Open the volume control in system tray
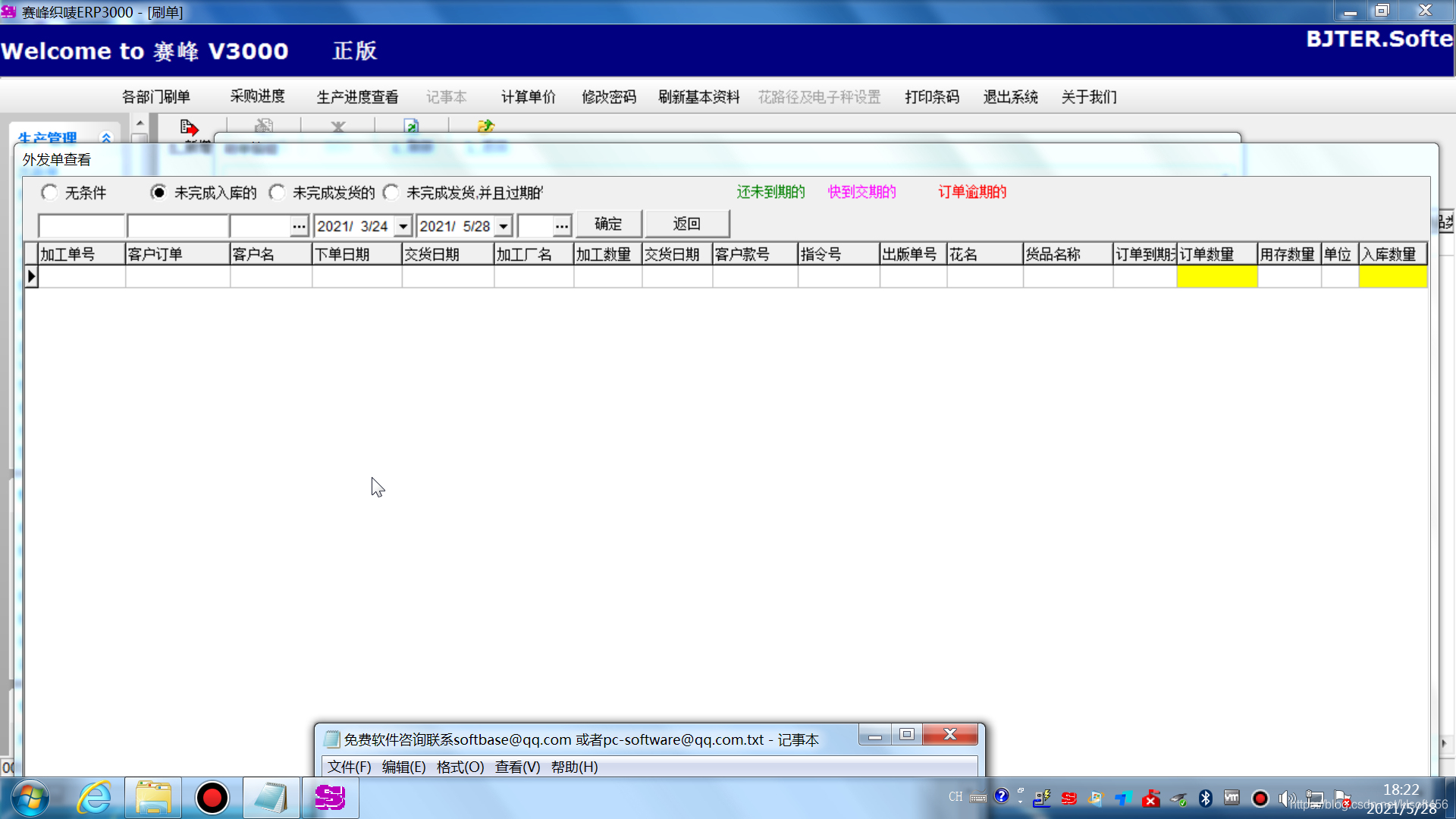 (1287, 798)
